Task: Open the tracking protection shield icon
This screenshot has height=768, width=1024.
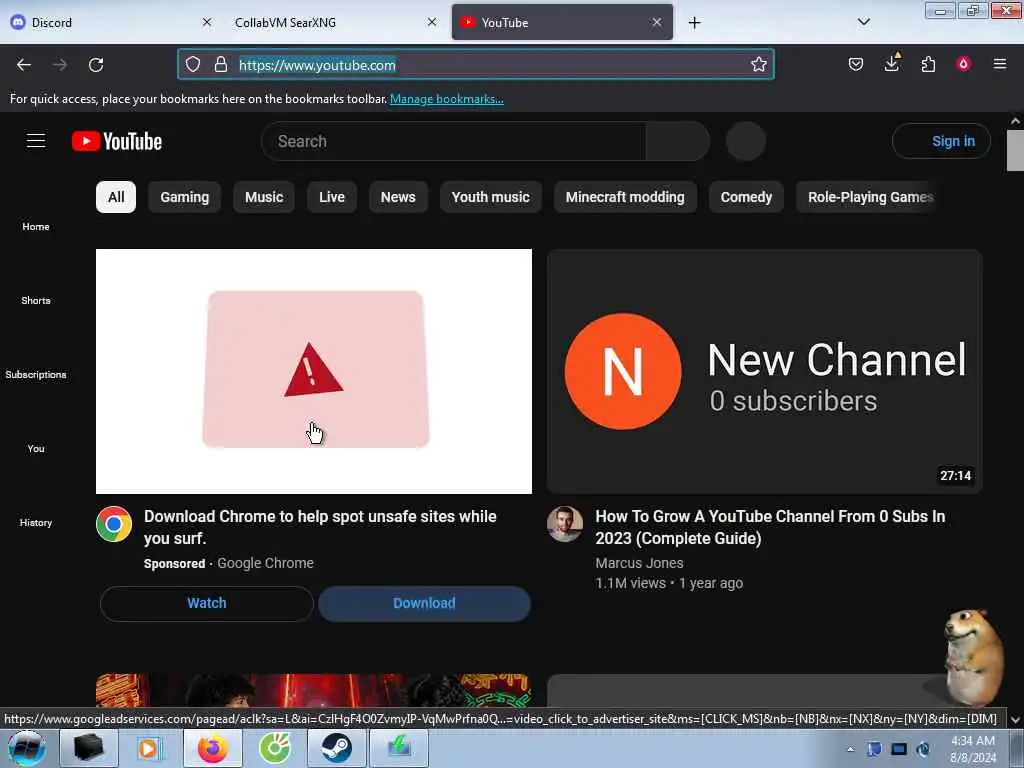Action: coord(193,64)
